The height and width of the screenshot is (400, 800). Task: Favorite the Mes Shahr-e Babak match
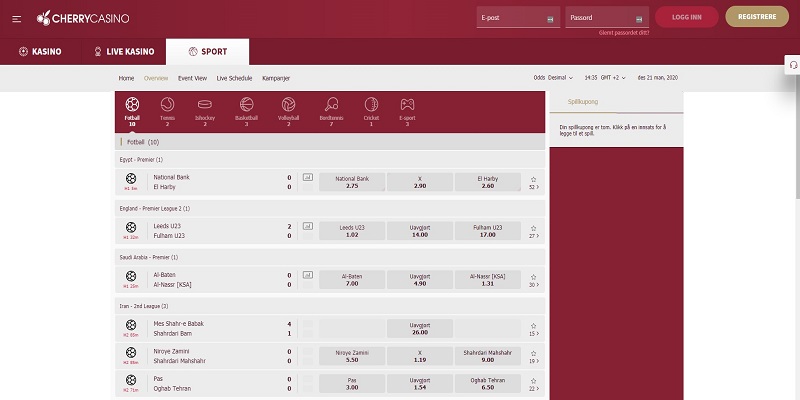pyautogui.click(x=534, y=326)
